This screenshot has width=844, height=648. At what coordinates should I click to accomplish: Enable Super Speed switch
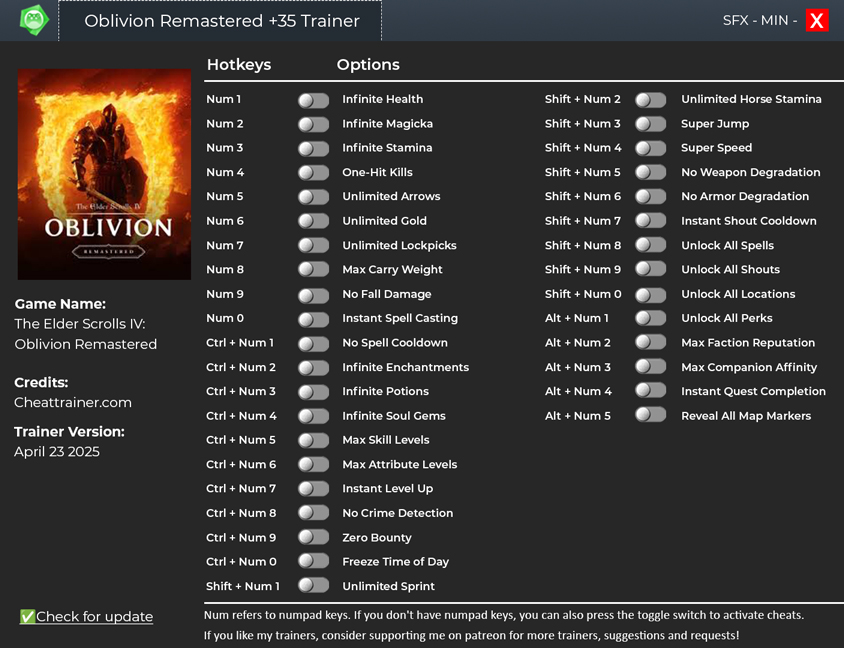click(650, 148)
